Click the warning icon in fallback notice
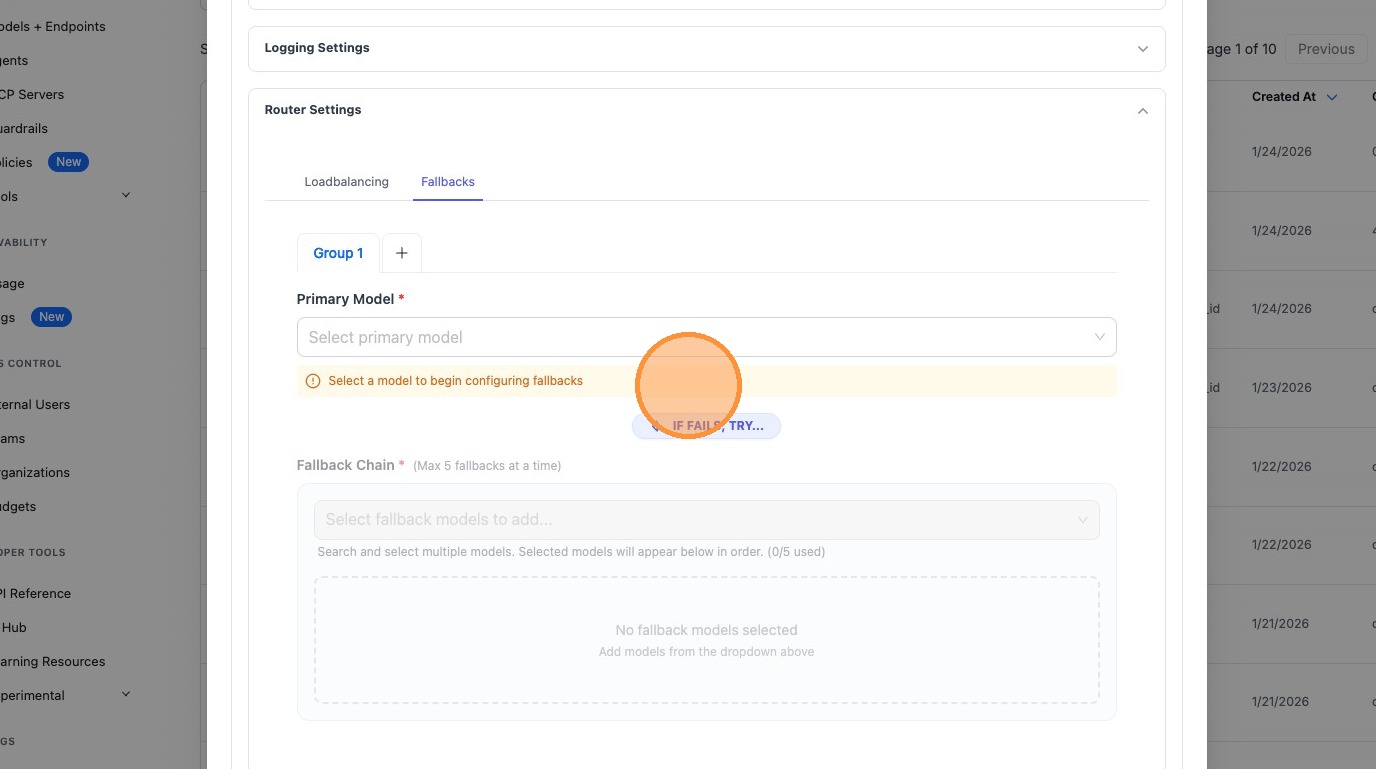Image resolution: width=1376 pixels, height=769 pixels. [313, 381]
